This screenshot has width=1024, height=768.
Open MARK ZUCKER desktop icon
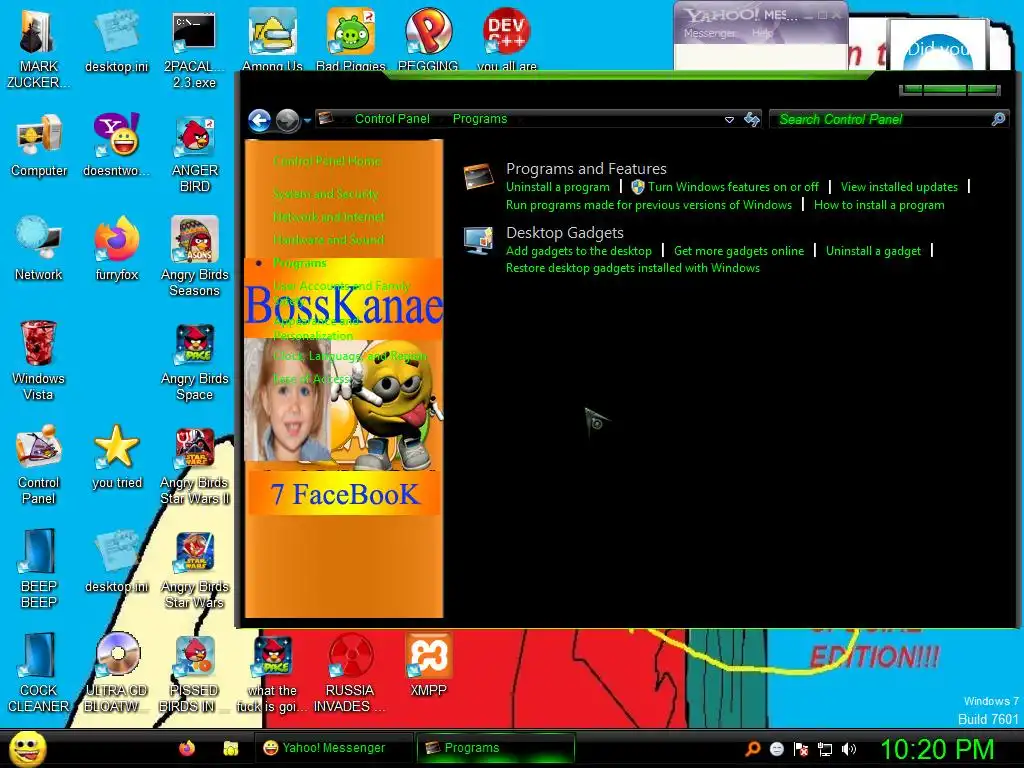(38, 49)
